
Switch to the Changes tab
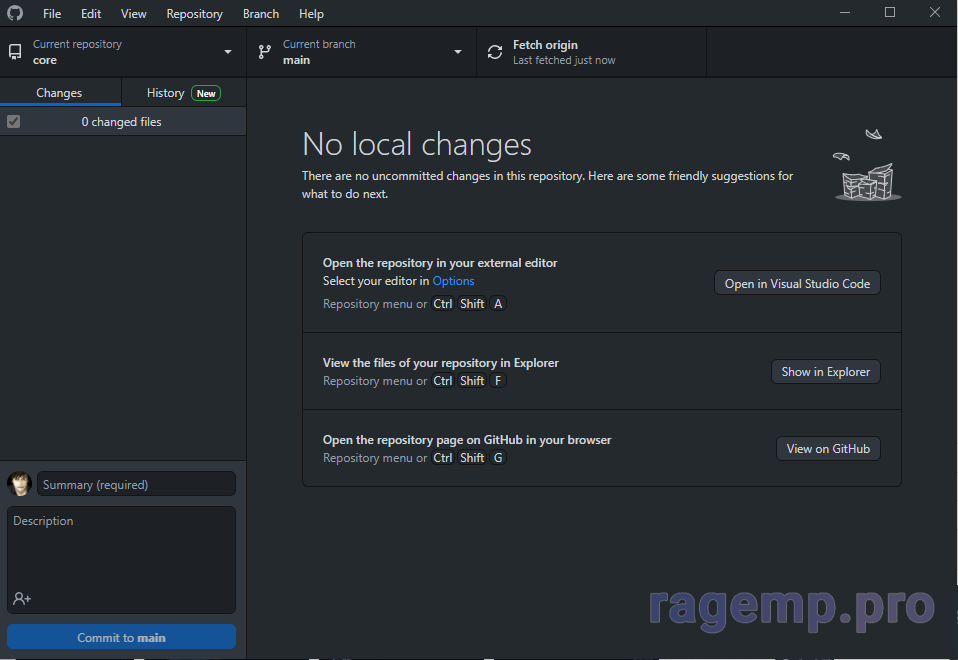(x=59, y=93)
